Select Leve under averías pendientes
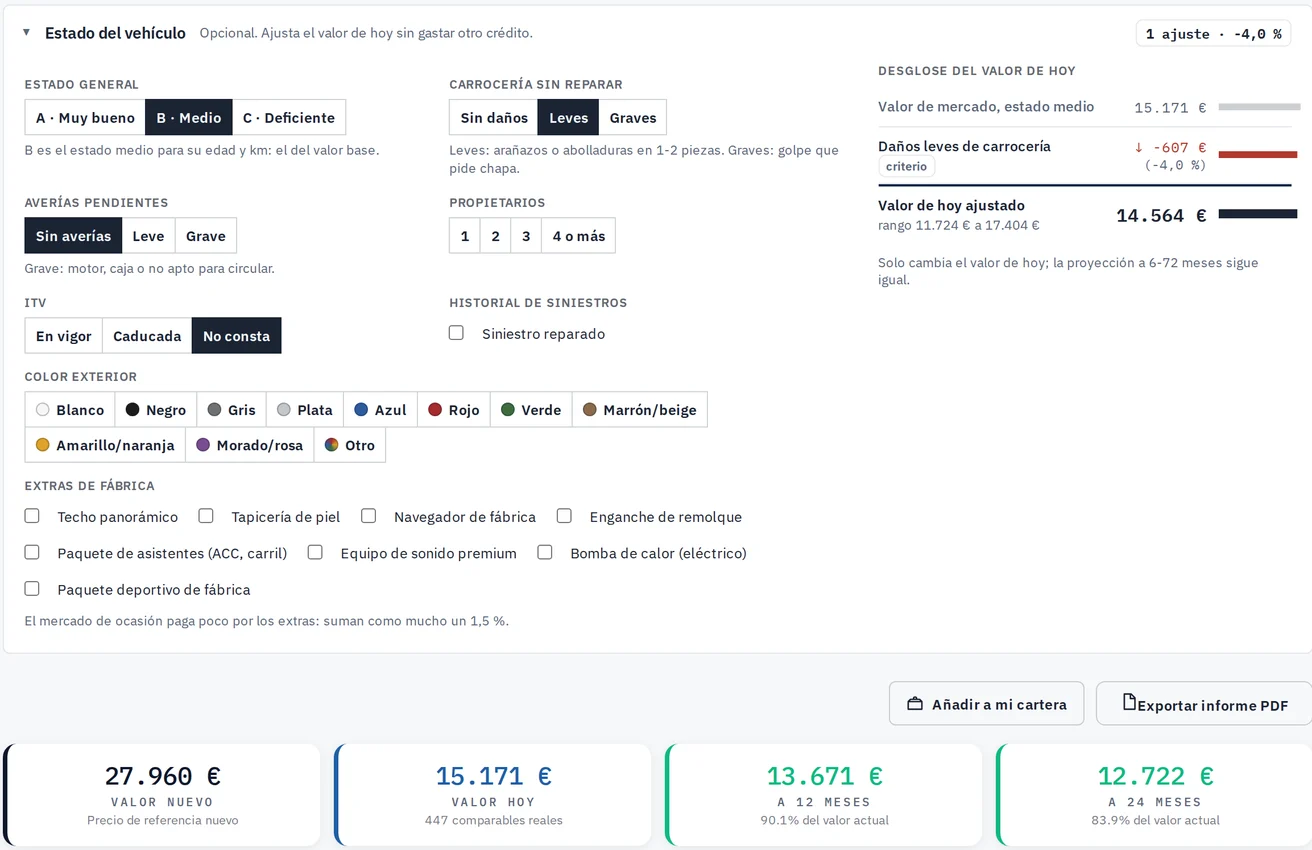 tap(148, 236)
